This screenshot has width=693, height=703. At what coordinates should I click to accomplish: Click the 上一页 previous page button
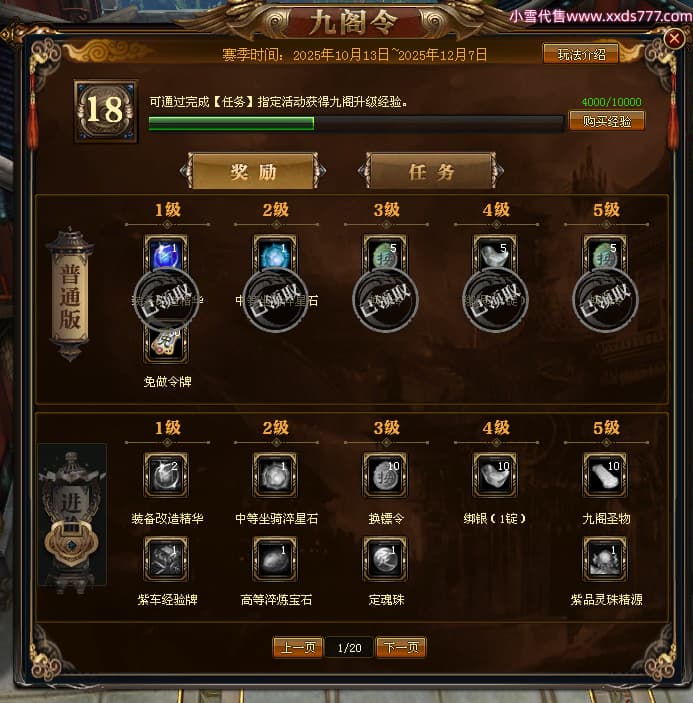pyautogui.click(x=298, y=647)
